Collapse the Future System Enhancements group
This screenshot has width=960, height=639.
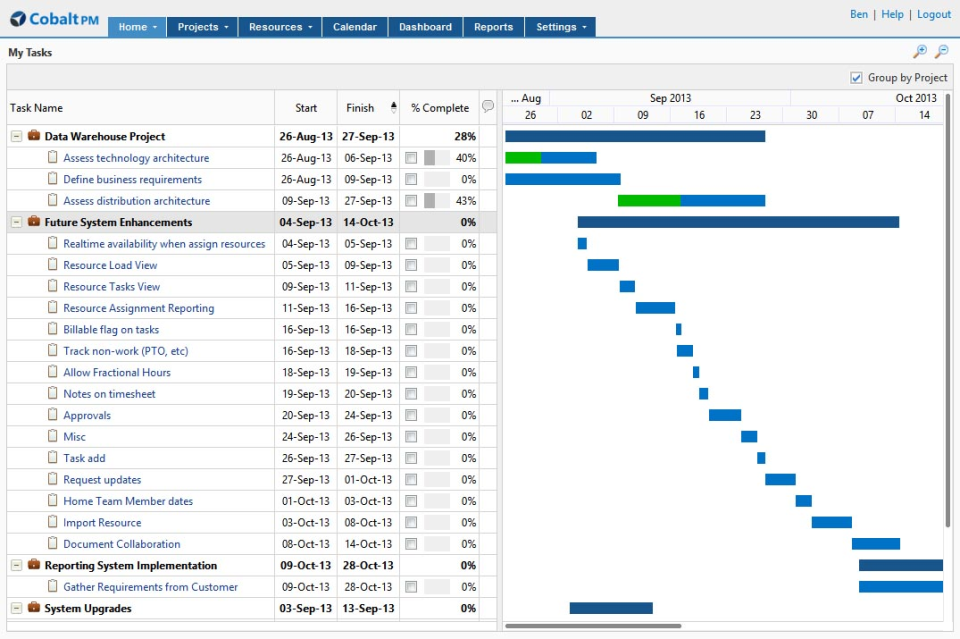point(16,222)
